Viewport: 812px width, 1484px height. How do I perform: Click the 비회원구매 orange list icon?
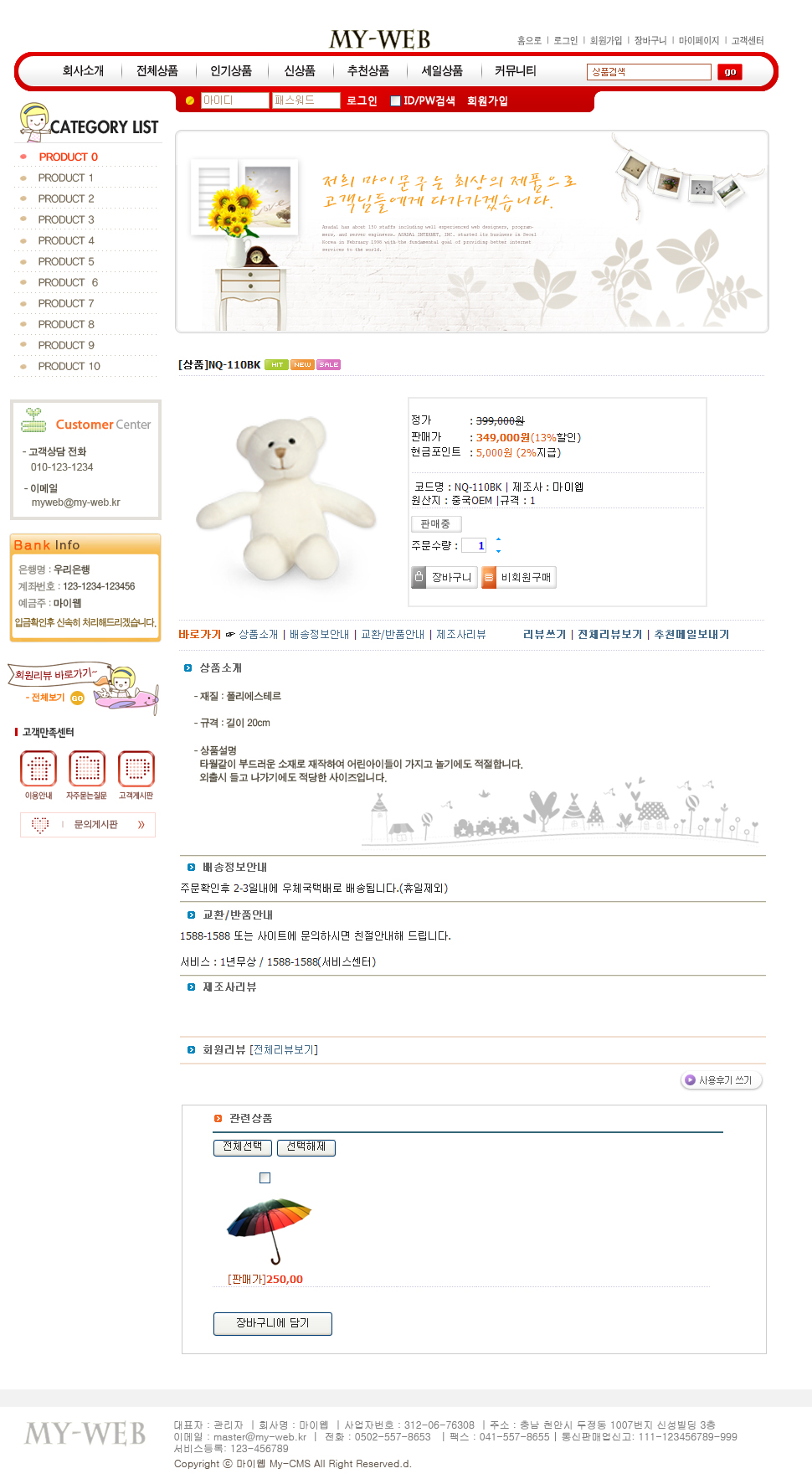coord(489,577)
